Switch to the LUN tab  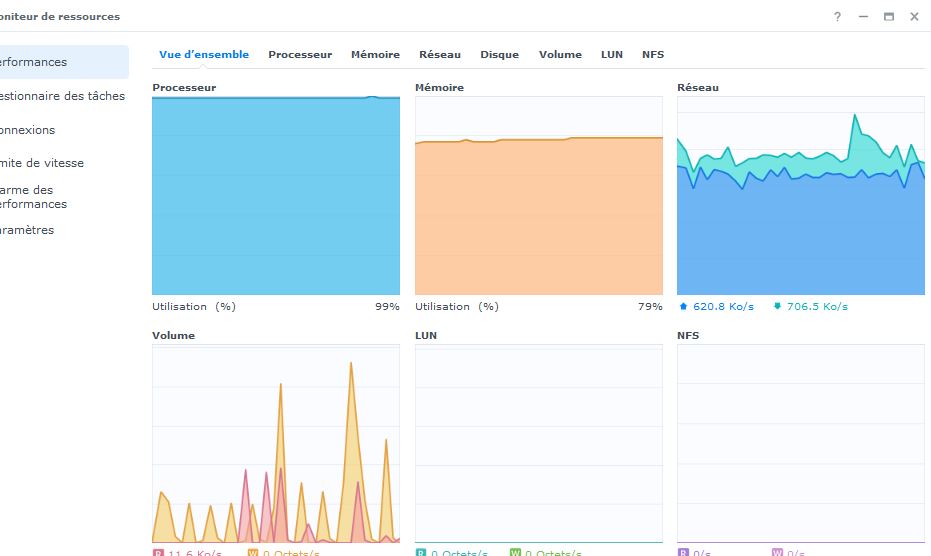(x=612, y=55)
